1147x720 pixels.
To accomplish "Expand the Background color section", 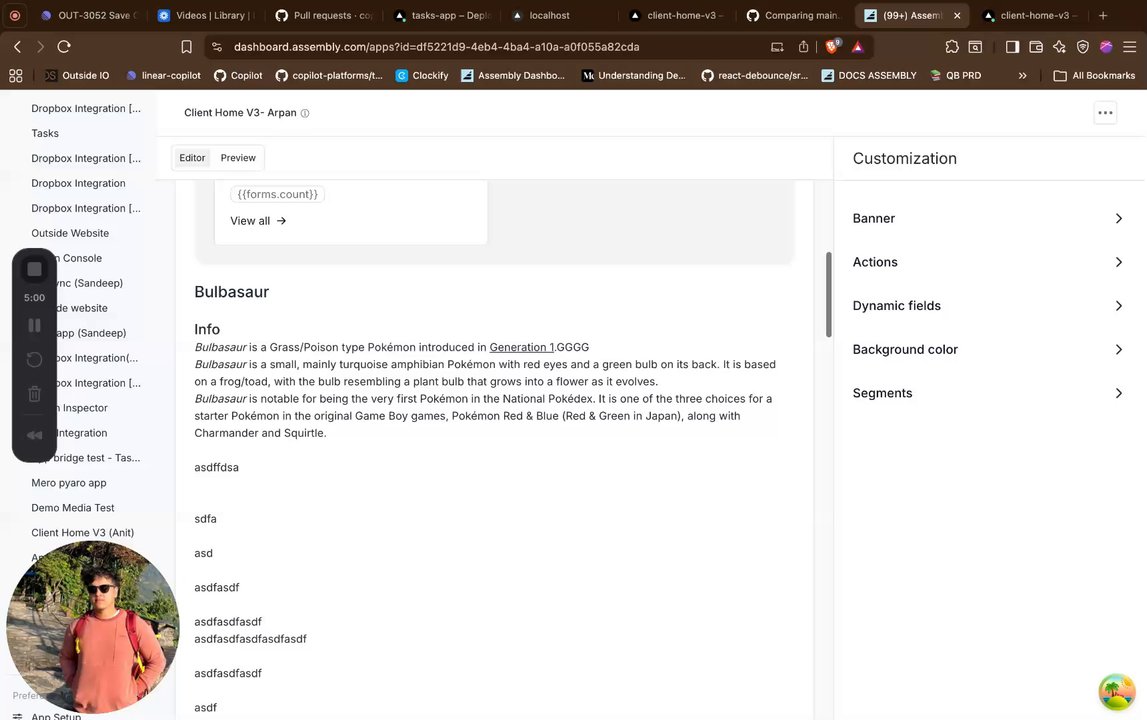I will [x=988, y=349].
